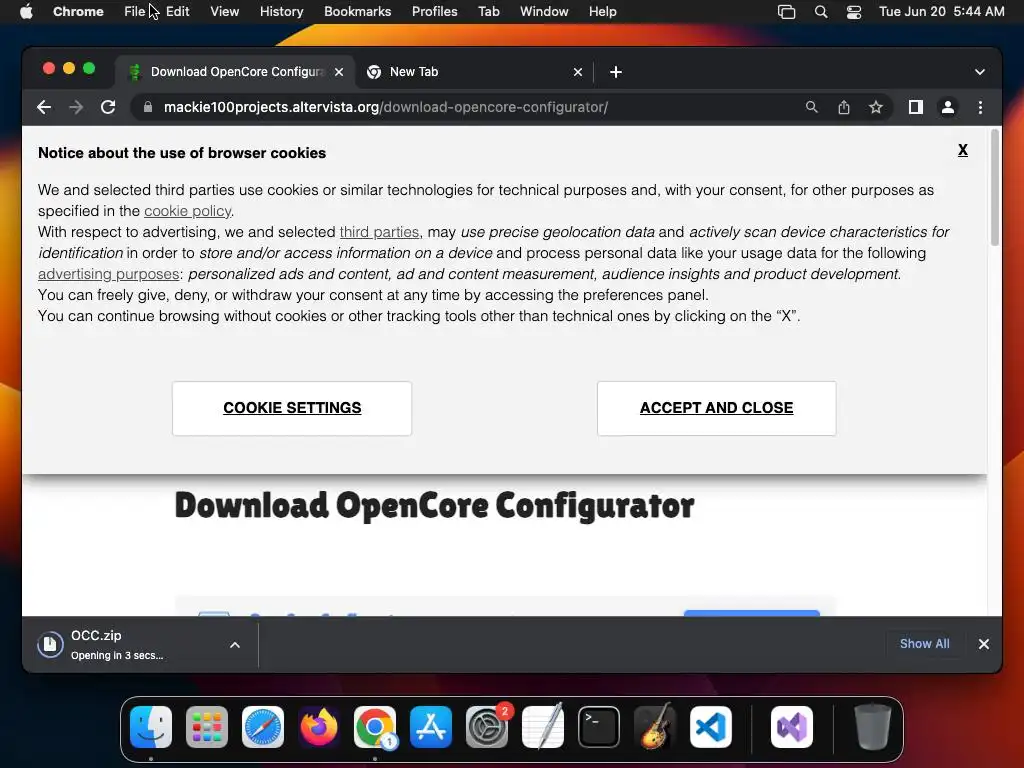Click the browser forward arrow
The height and width of the screenshot is (768, 1024).
pyautogui.click(x=76, y=107)
